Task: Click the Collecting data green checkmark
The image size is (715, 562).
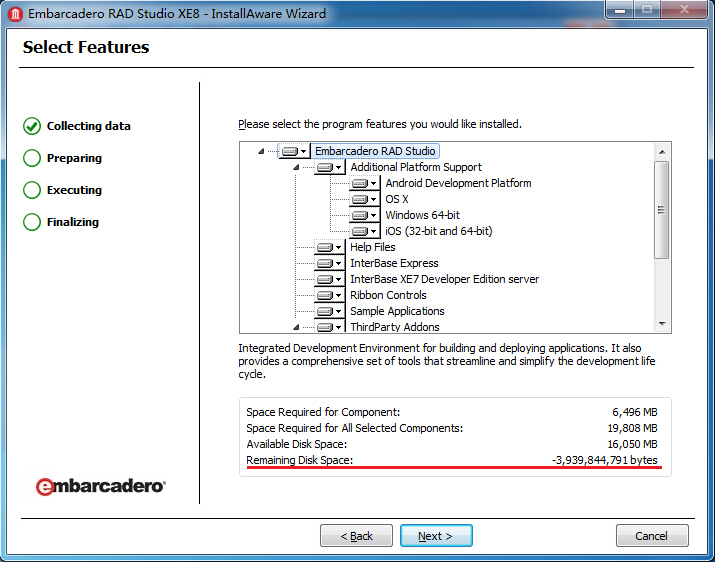Action: pyautogui.click(x=32, y=126)
